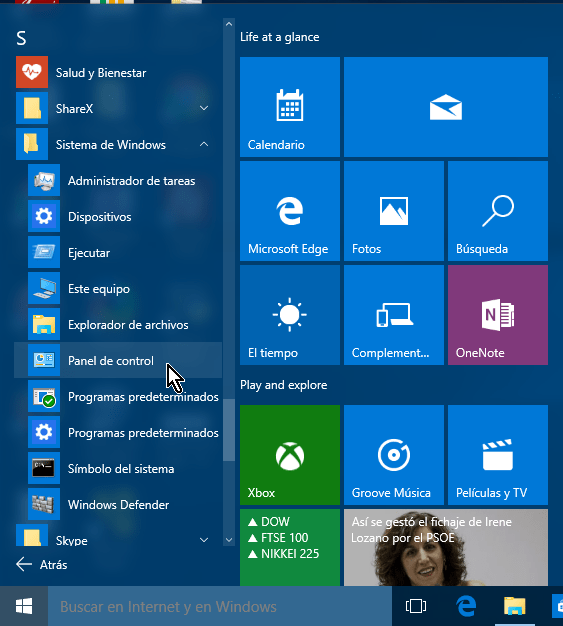Screen dimensions: 563x626
Task: Open the Fotos tile
Action: click(394, 211)
